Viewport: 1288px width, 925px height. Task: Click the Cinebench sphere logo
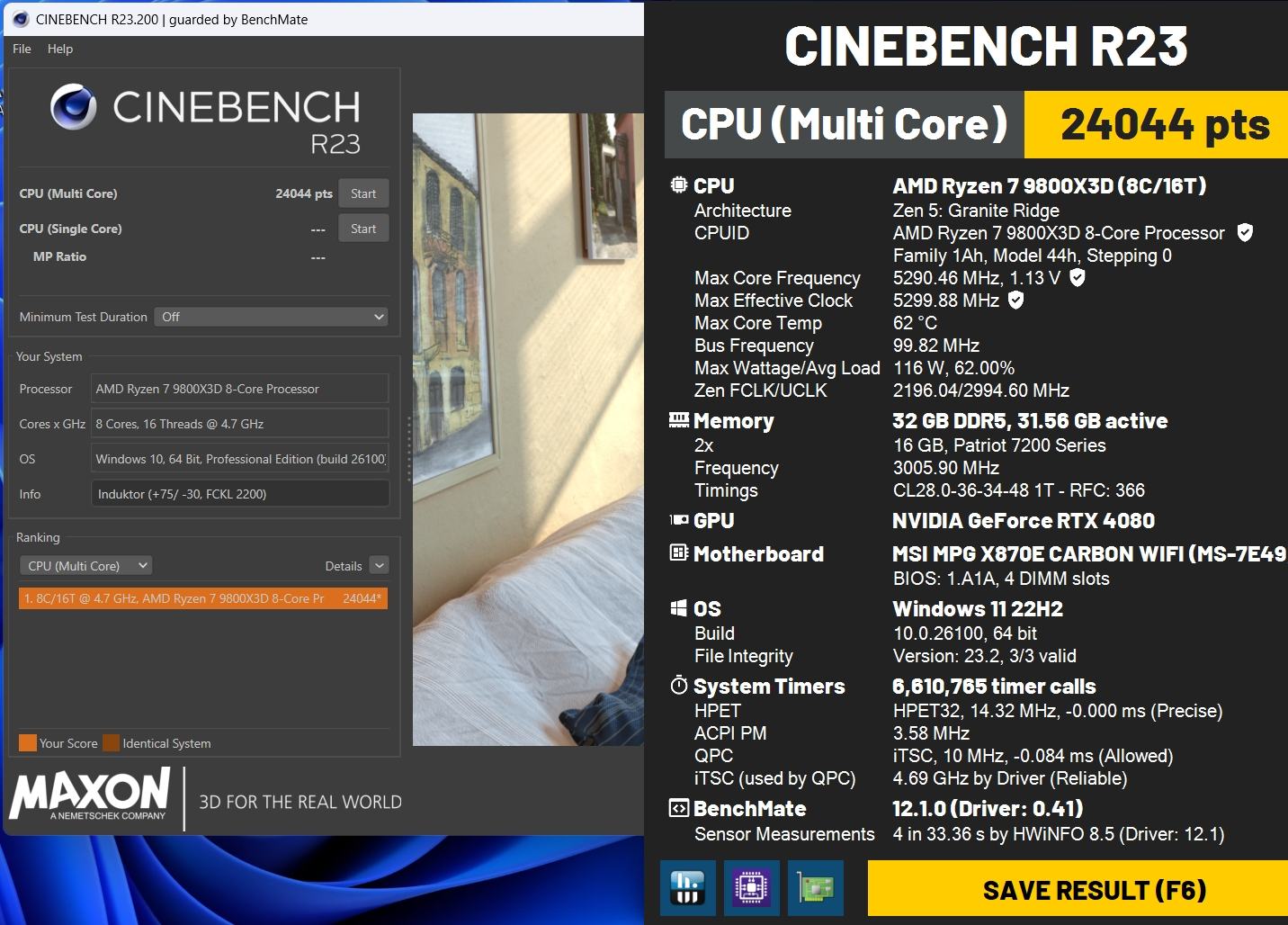coord(74,108)
